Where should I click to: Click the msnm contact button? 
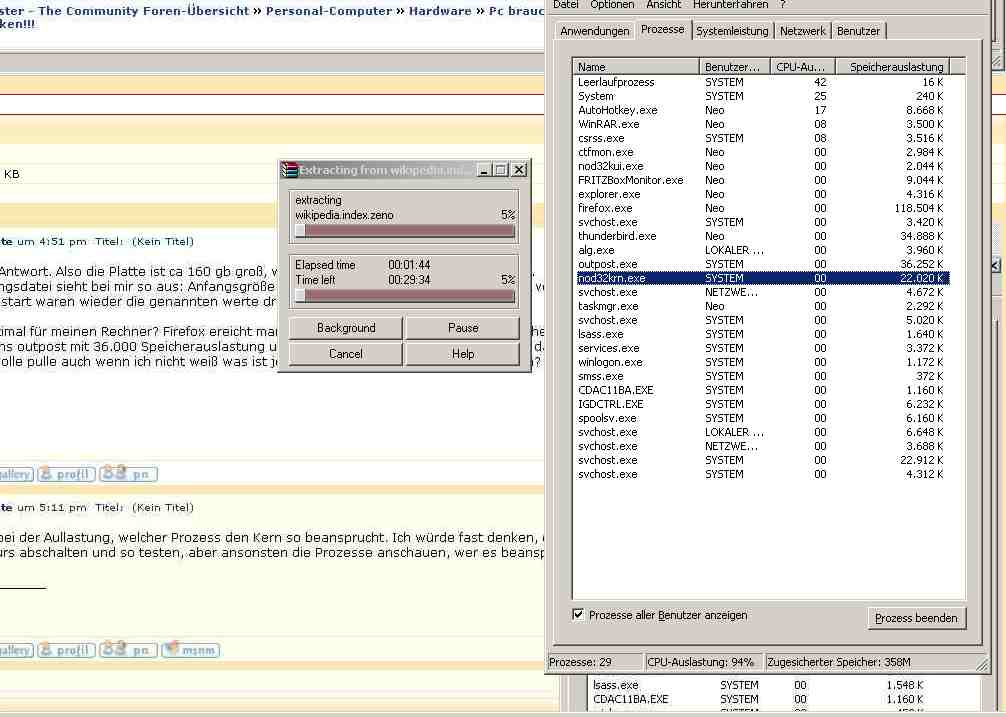190,650
